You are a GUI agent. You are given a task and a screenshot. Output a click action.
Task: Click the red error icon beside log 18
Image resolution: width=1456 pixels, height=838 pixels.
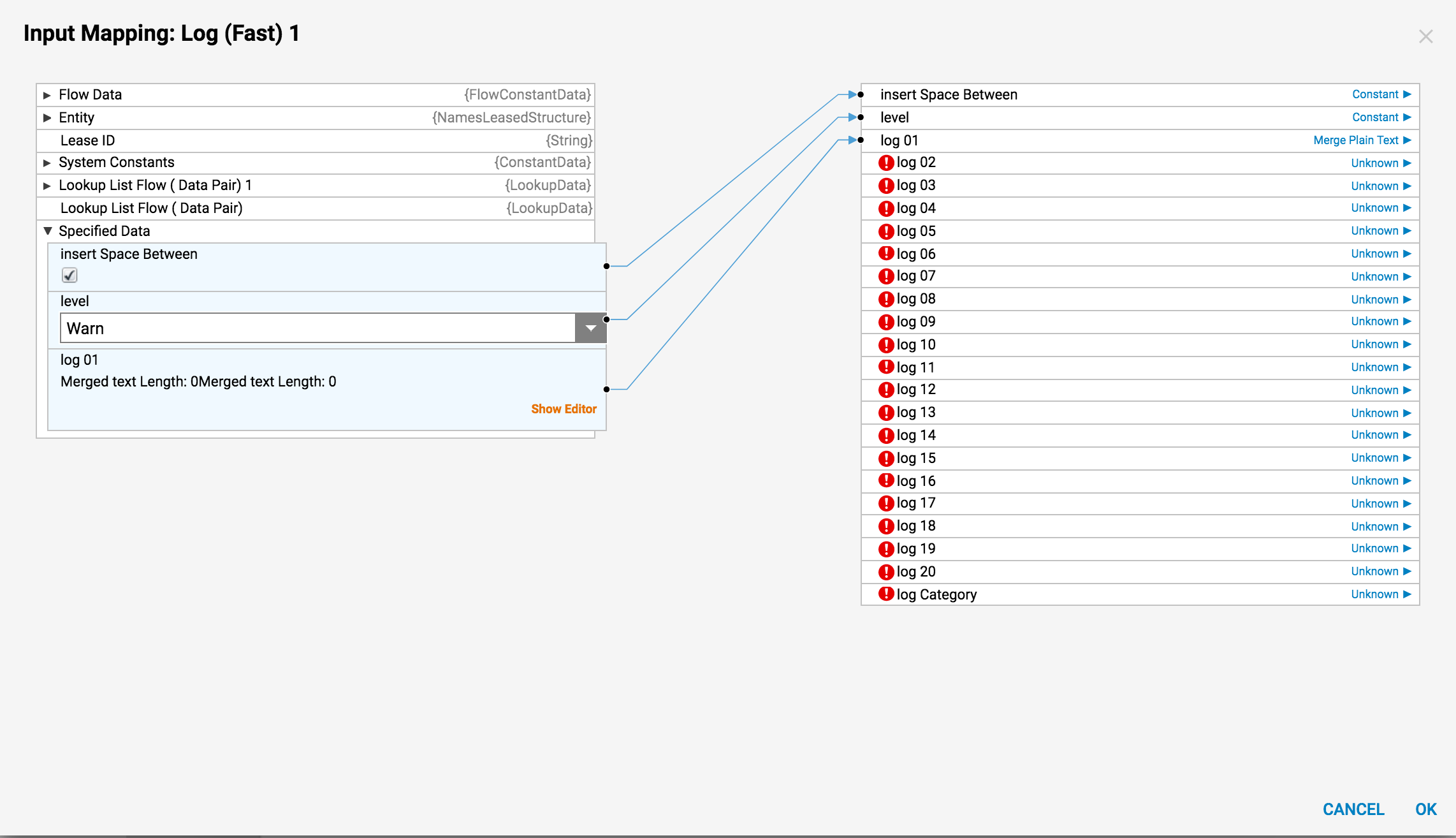tap(886, 526)
